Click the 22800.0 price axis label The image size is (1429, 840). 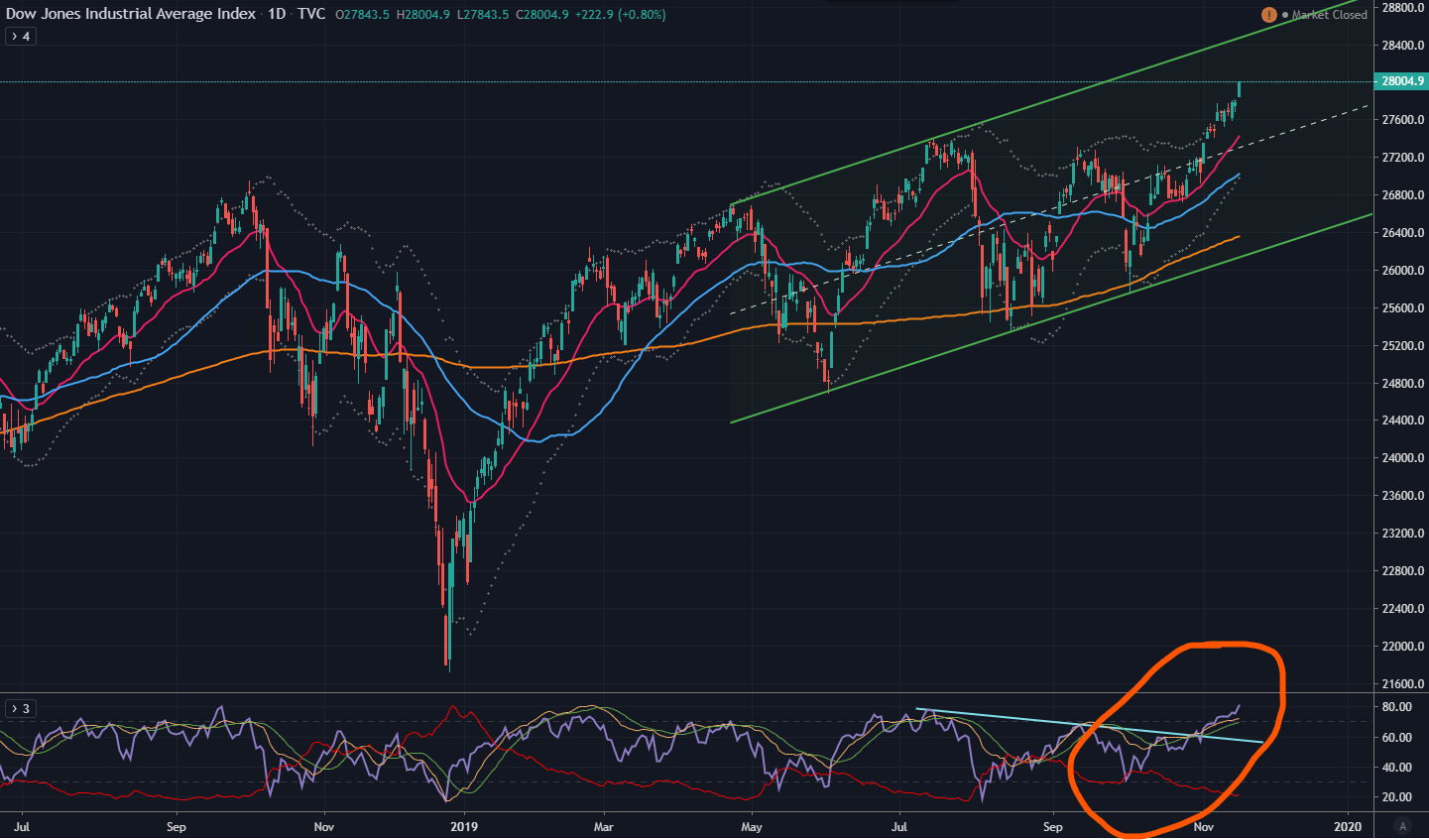coord(1402,571)
